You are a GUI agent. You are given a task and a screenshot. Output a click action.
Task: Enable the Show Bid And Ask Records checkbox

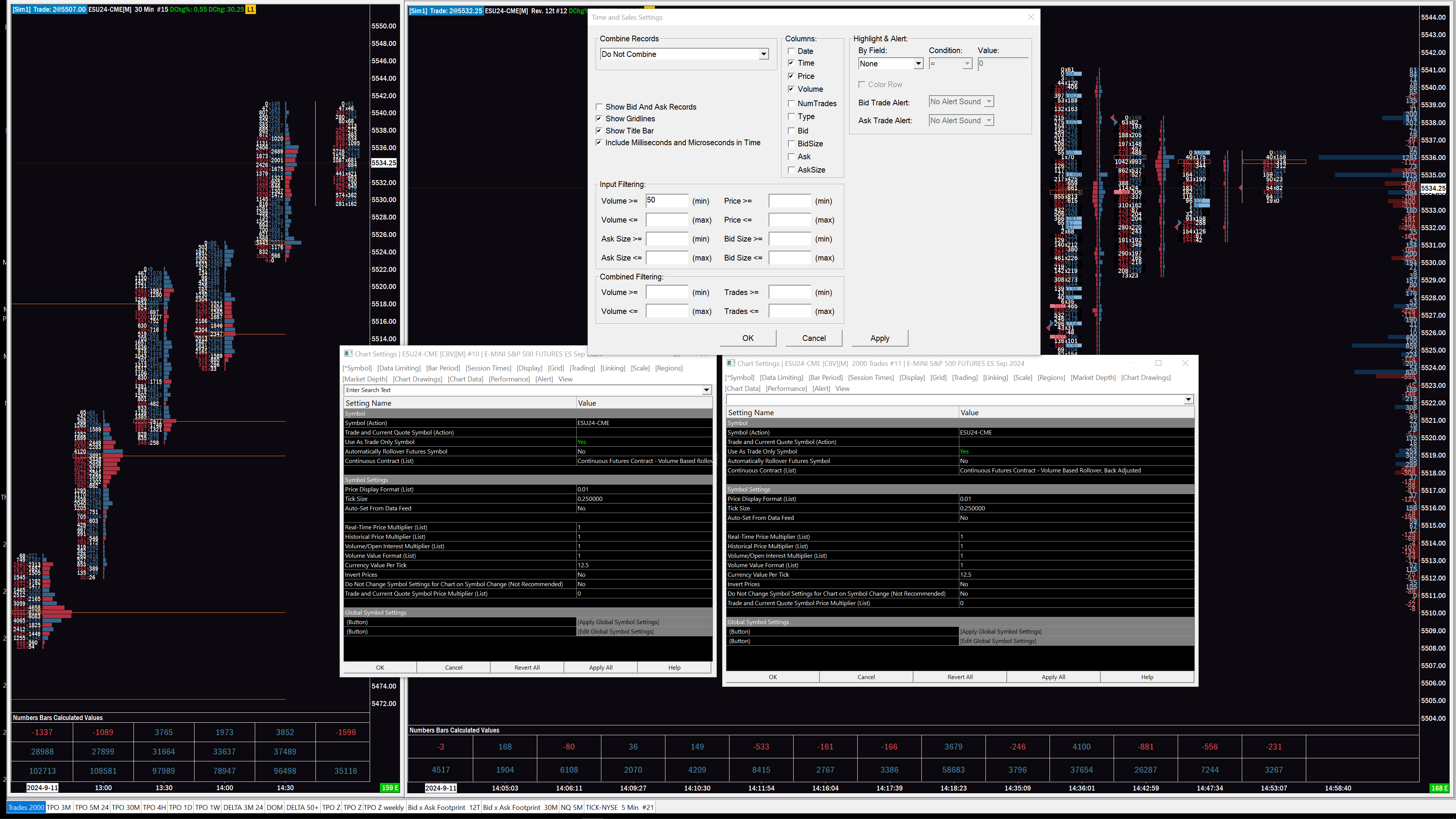click(x=599, y=107)
